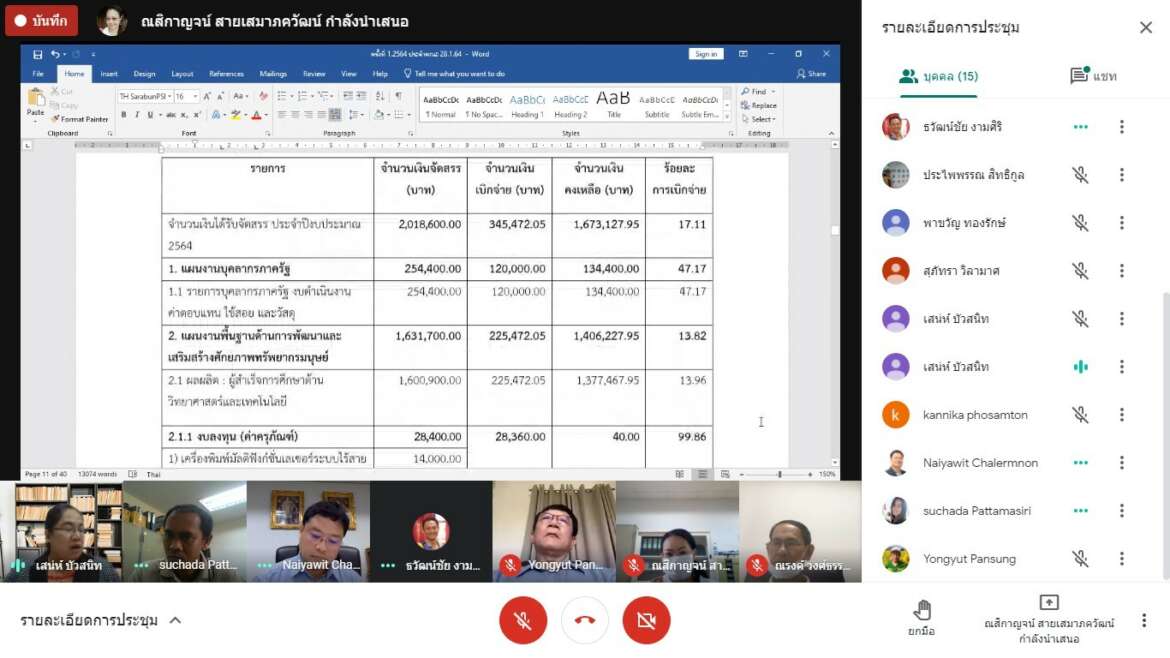Image resolution: width=1170 pixels, height=658 pixels.
Task: Open options menu for สุภัทรา วิลามาศ
Action: pyautogui.click(x=1121, y=271)
